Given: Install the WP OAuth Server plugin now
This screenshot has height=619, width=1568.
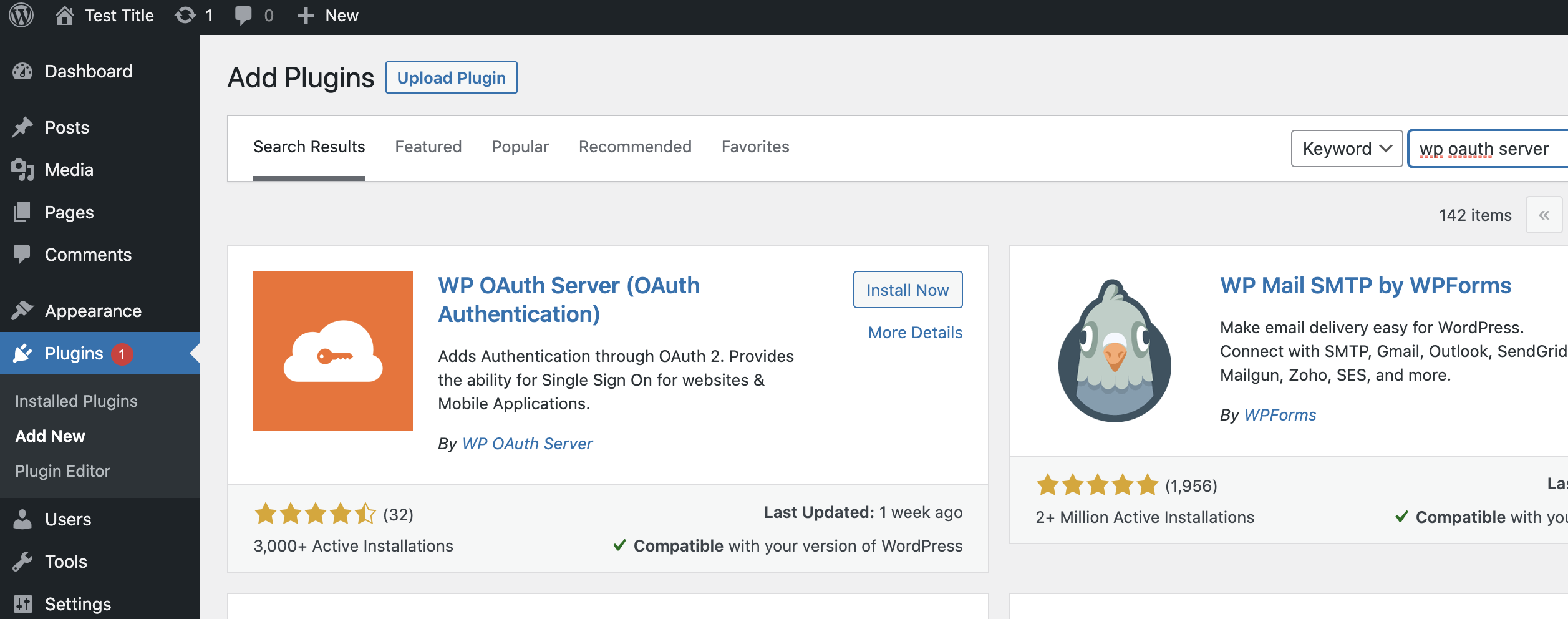Looking at the screenshot, I should pos(908,290).
